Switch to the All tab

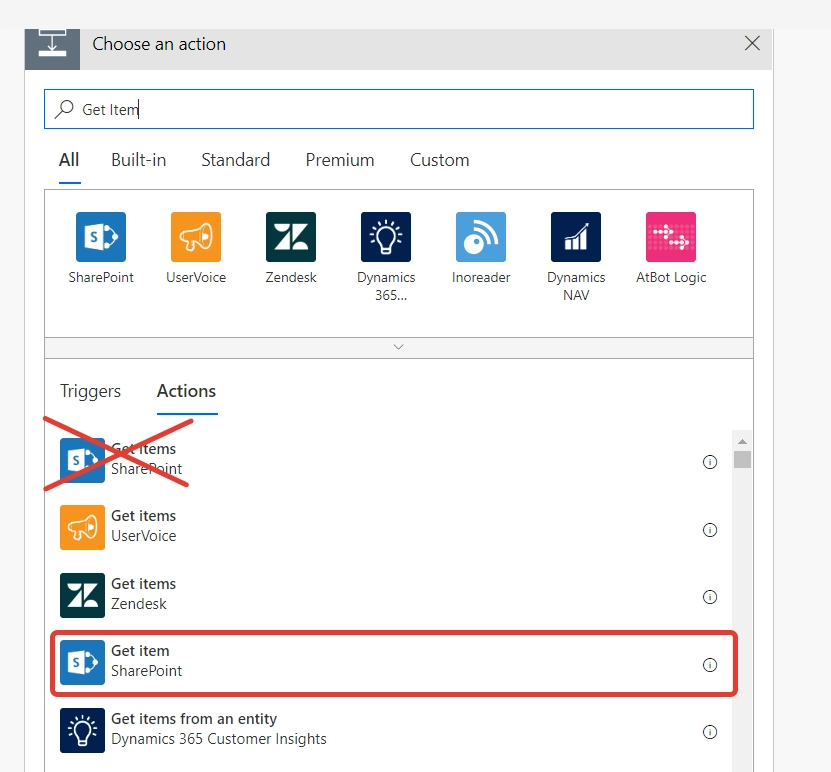pyautogui.click(x=69, y=160)
